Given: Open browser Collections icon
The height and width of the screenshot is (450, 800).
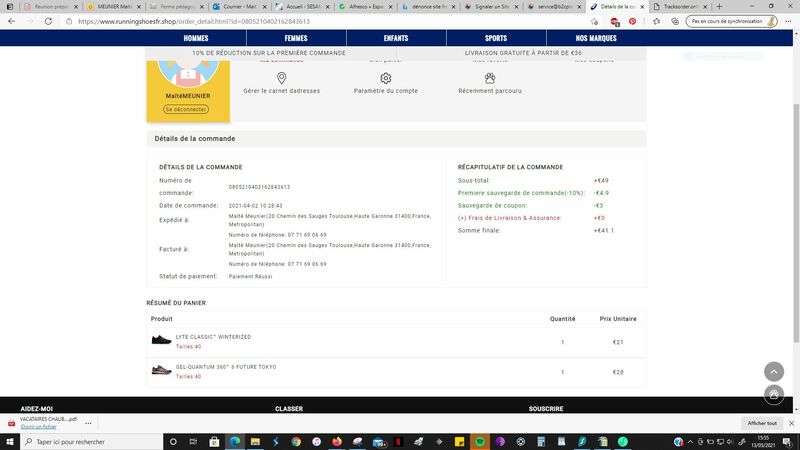Looking at the screenshot, I should 675,21.
